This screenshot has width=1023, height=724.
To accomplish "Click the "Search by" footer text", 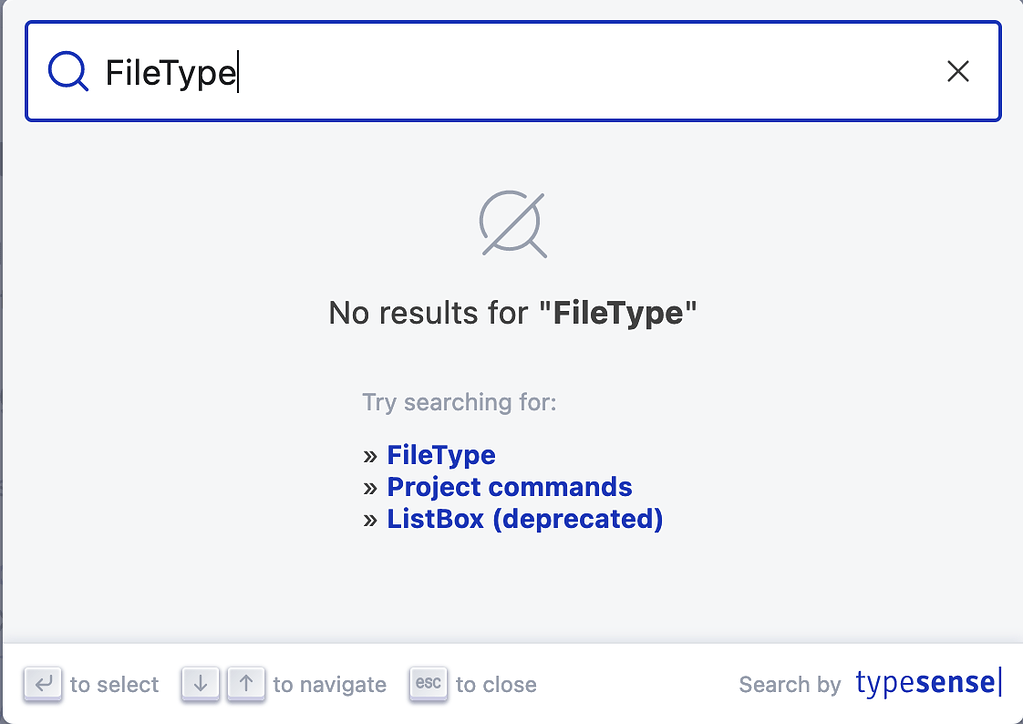I will [790, 685].
